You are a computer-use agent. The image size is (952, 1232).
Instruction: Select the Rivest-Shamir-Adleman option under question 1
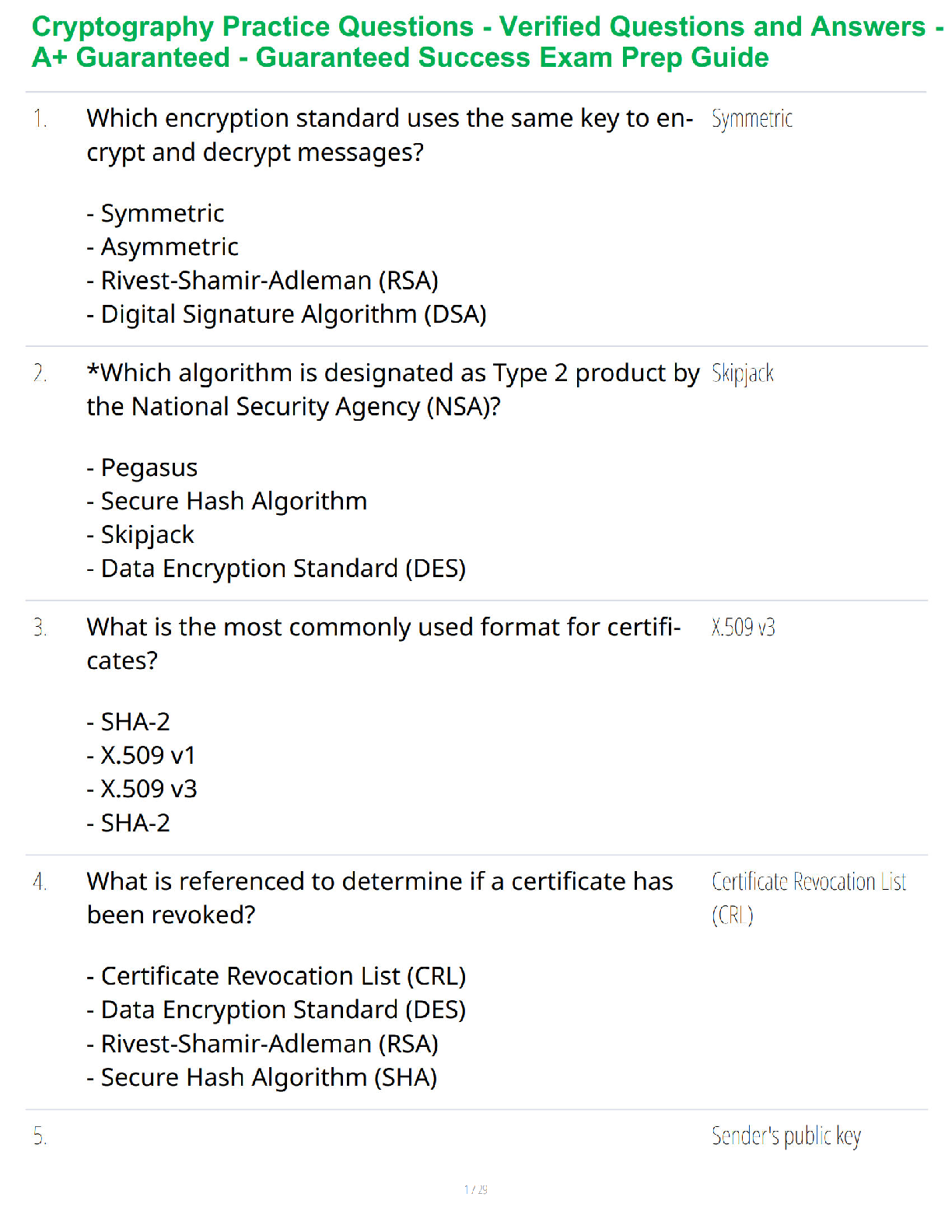[263, 280]
